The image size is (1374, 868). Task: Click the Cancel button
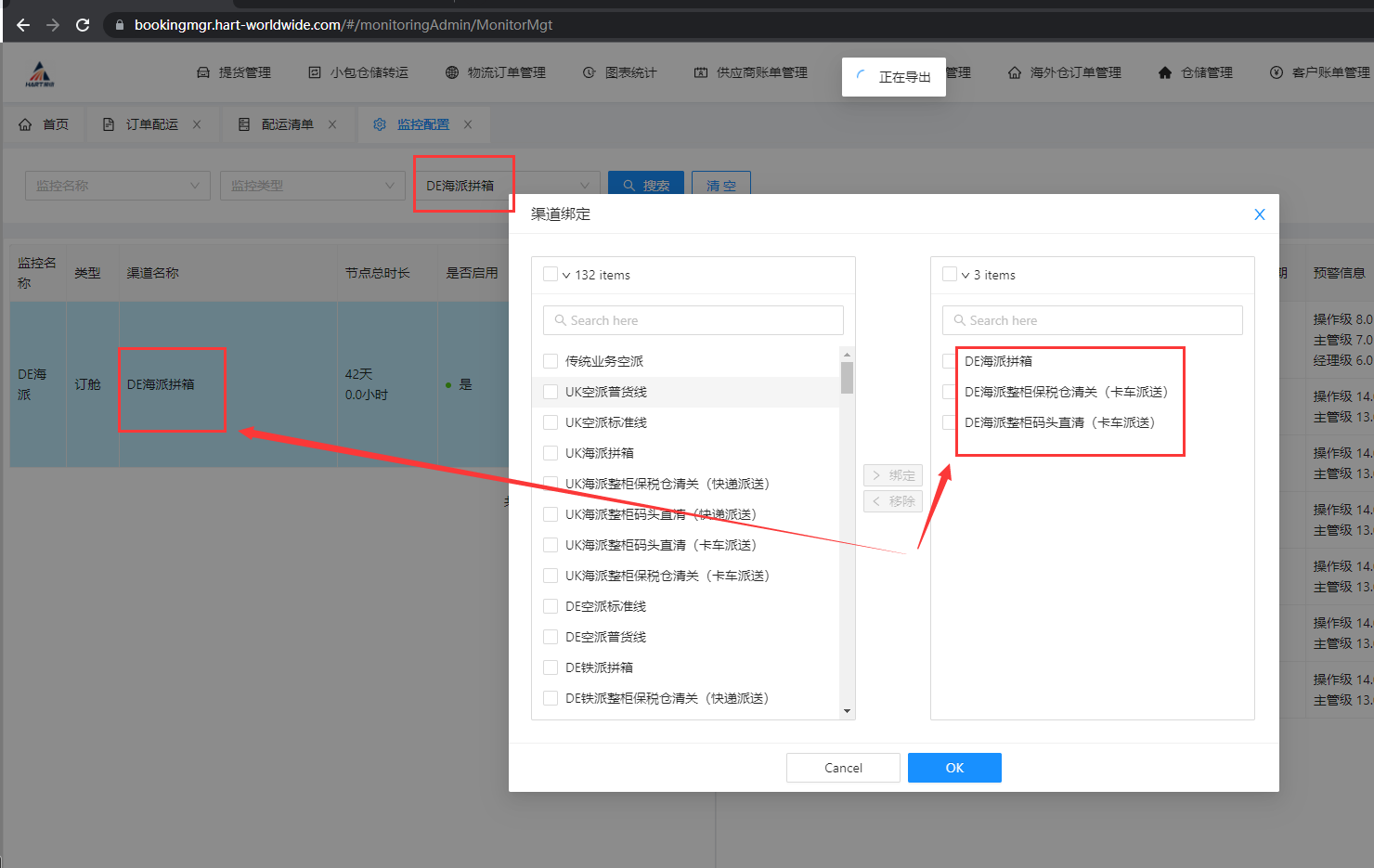coord(843,768)
